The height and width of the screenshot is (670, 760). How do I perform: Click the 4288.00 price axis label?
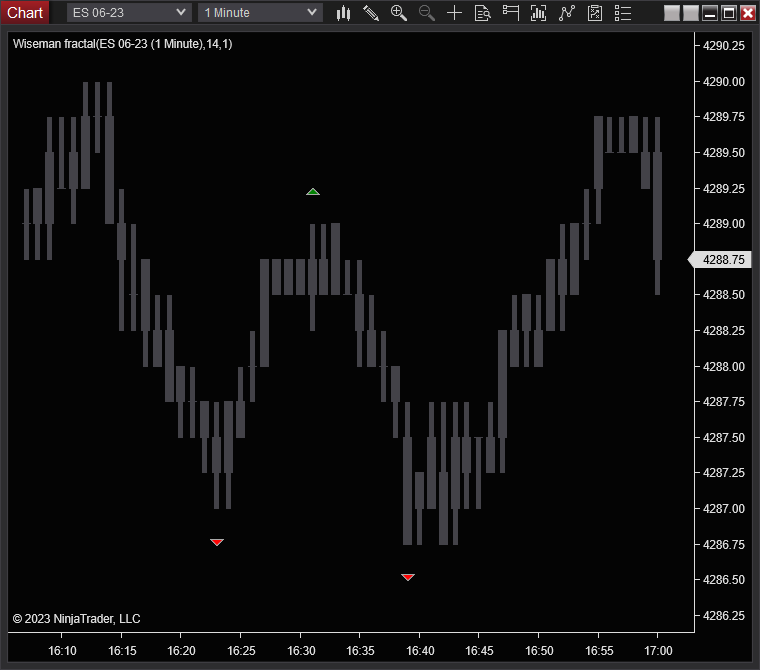coord(724,367)
